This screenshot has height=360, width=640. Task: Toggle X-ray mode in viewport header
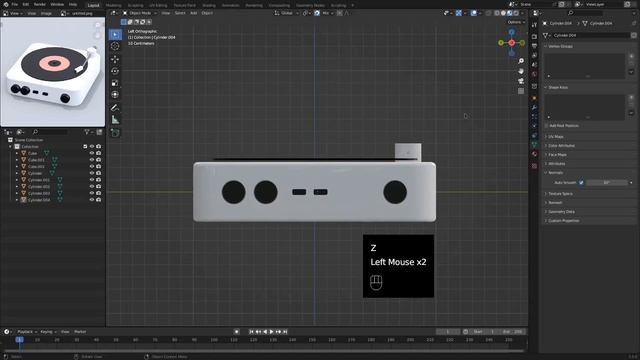click(x=489, y=13)
